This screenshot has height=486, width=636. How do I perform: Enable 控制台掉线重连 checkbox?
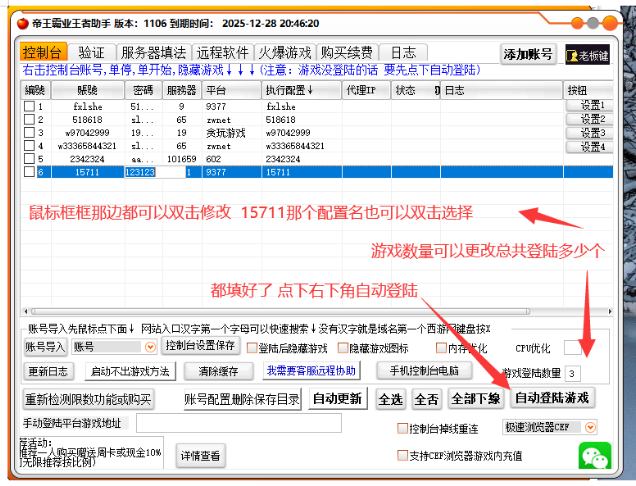pyautogui.click(x=402, y=428)
